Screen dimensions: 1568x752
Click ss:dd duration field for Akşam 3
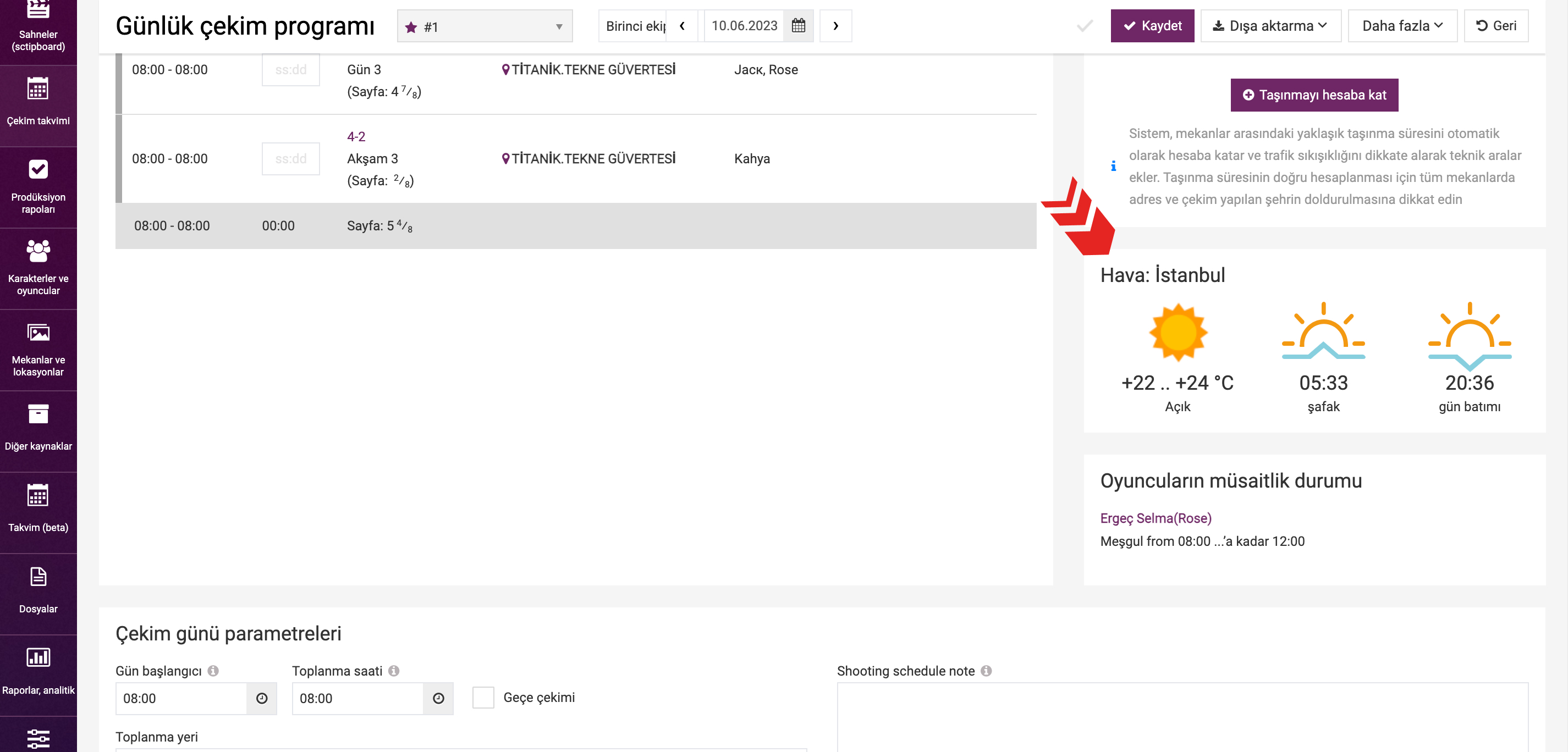[x=290, y=159]
